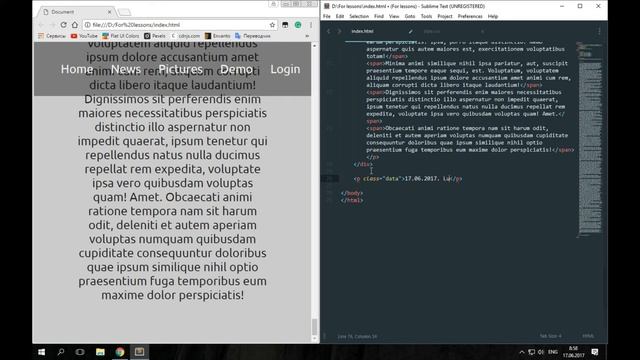Click Home link in page navigation
Viewport: 640px width, 360px height.
[x=77, y=69]
